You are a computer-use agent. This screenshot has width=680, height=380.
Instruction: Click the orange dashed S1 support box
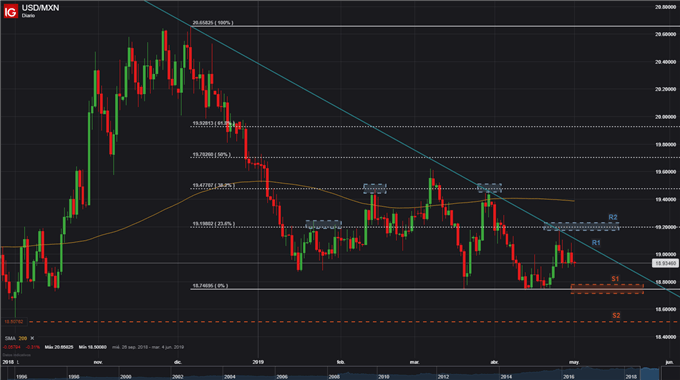coord(607,289)
